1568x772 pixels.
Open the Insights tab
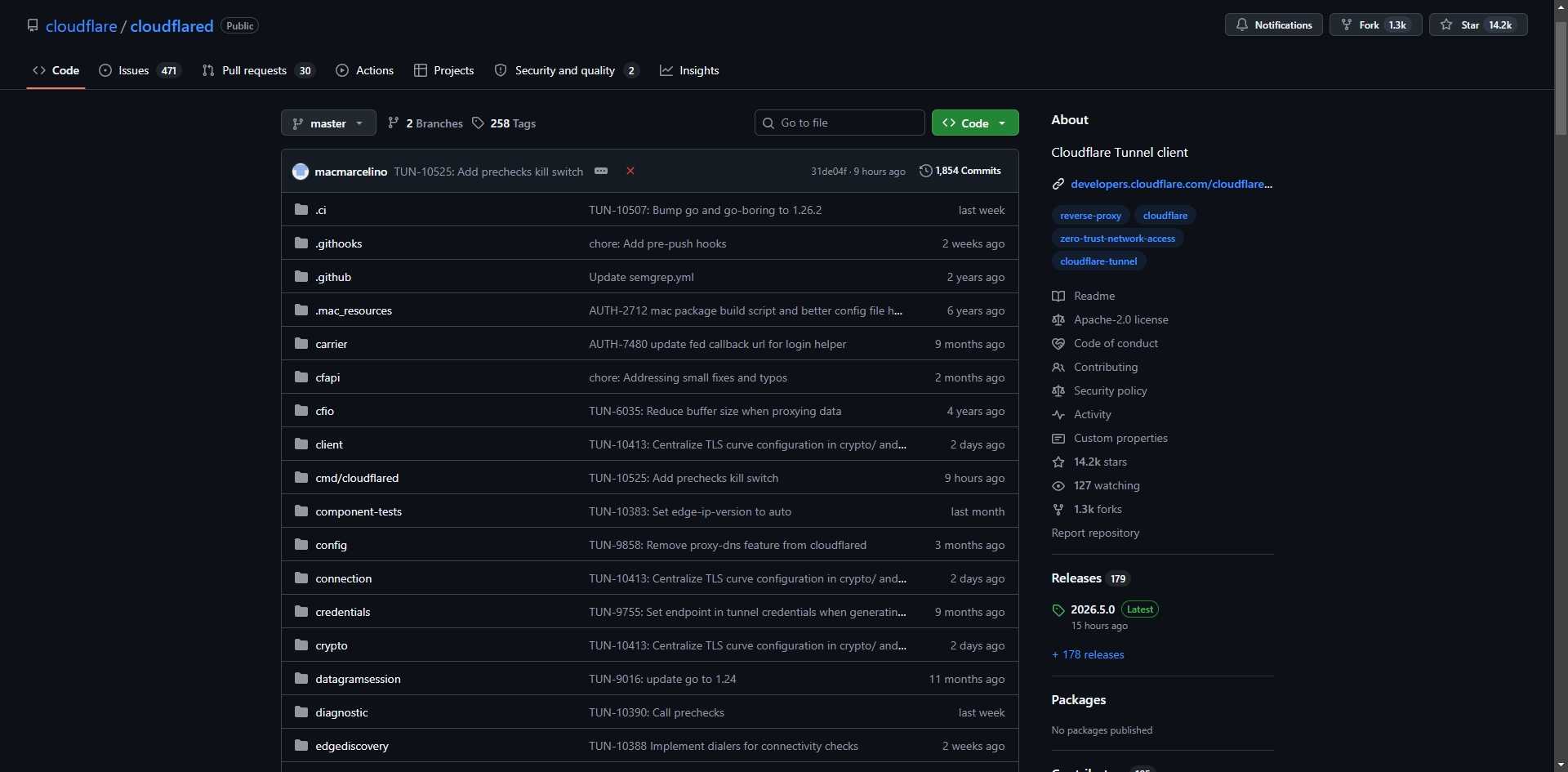click(690, 70)
